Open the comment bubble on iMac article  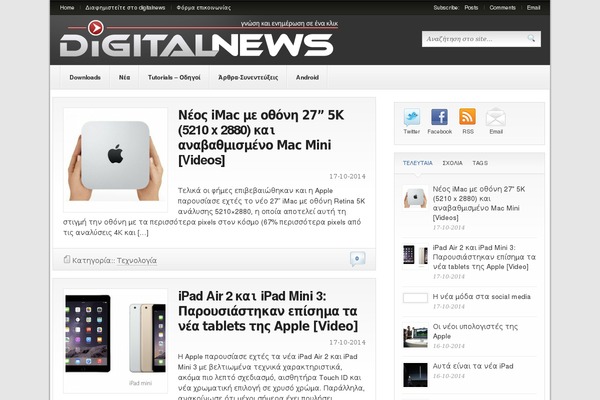pos(357,259)
